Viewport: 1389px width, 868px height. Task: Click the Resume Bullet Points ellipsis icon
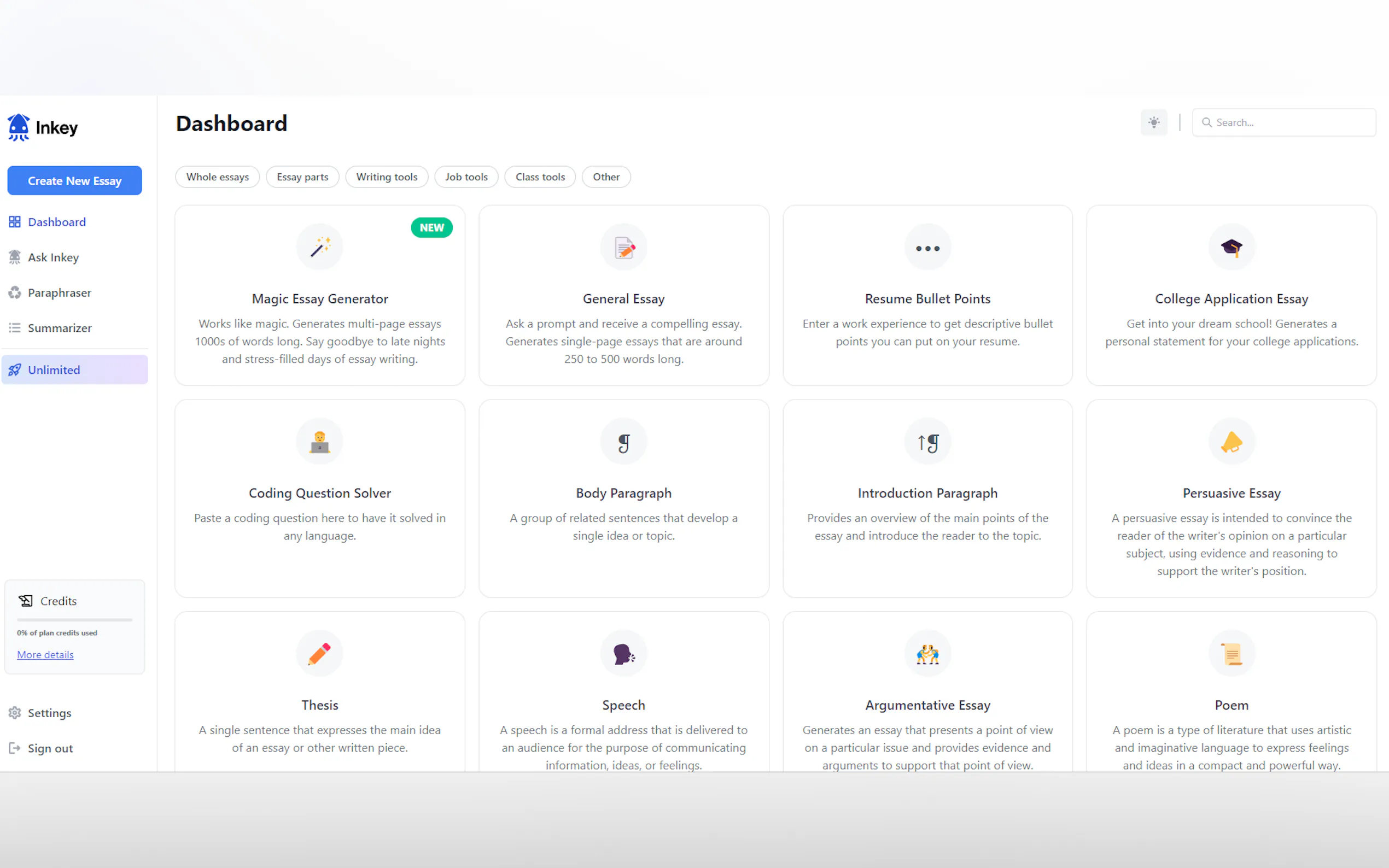pos(927,247)
